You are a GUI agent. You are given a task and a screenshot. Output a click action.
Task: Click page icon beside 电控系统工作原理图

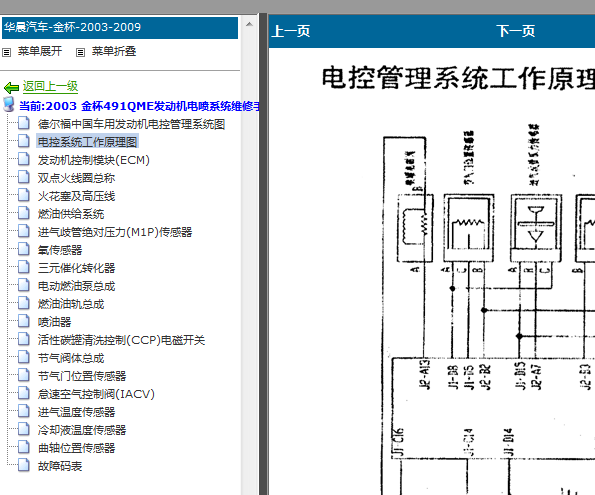(24, 141)
